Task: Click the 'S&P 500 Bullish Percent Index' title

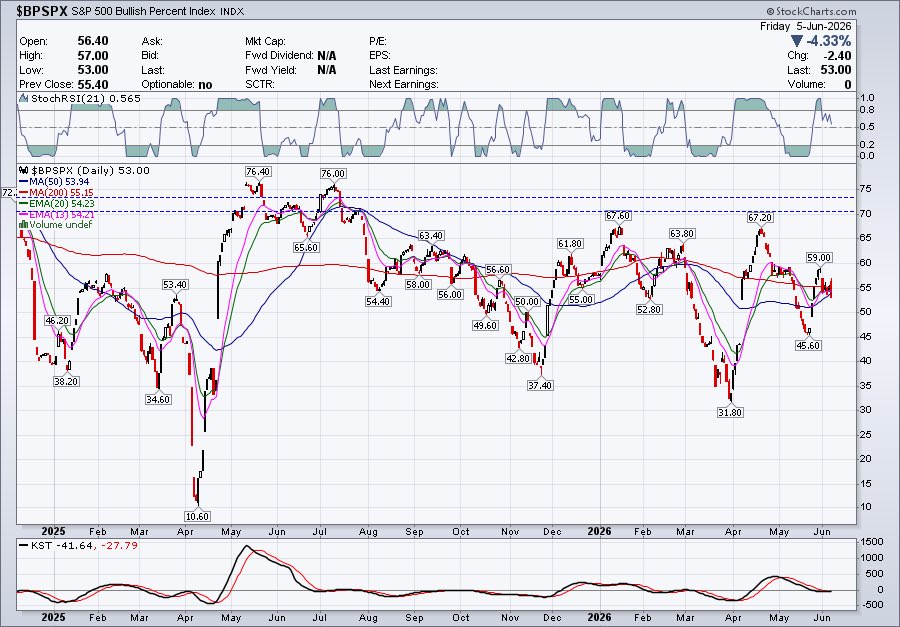Action: tap(143, 11)
